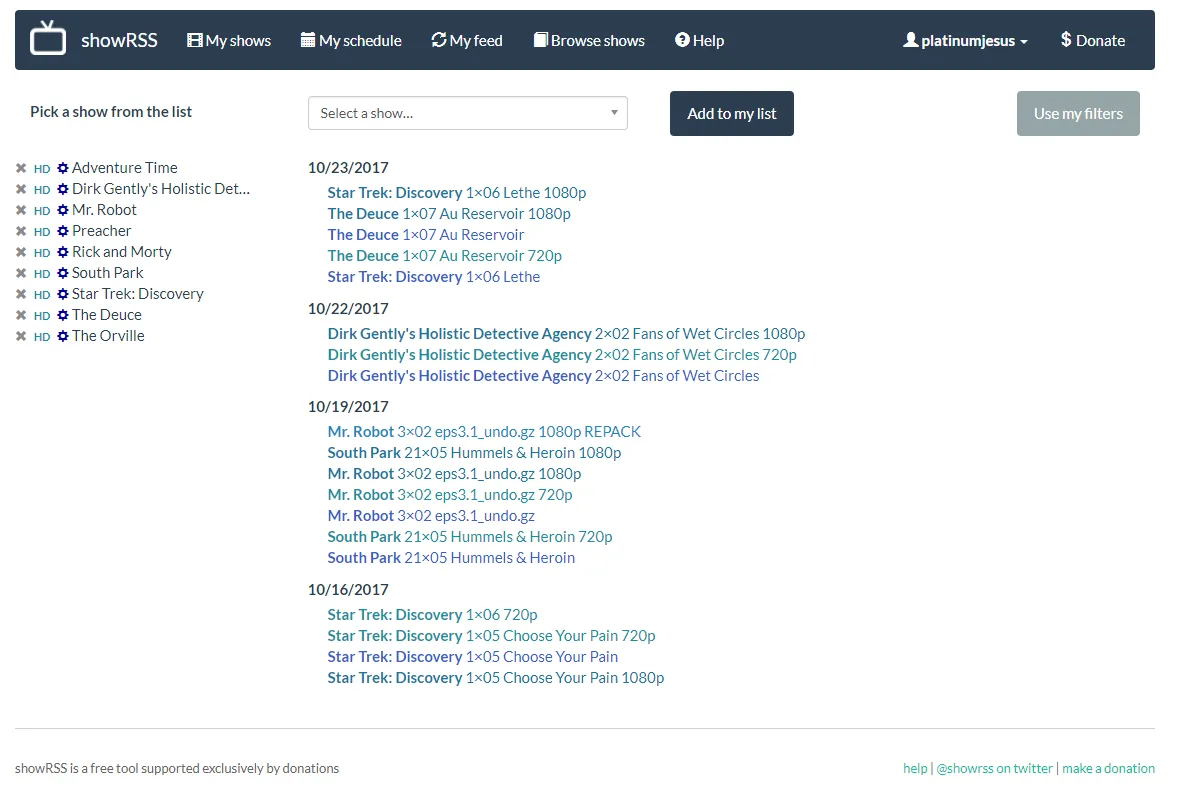Open Browse shows page

coord(589,40)
